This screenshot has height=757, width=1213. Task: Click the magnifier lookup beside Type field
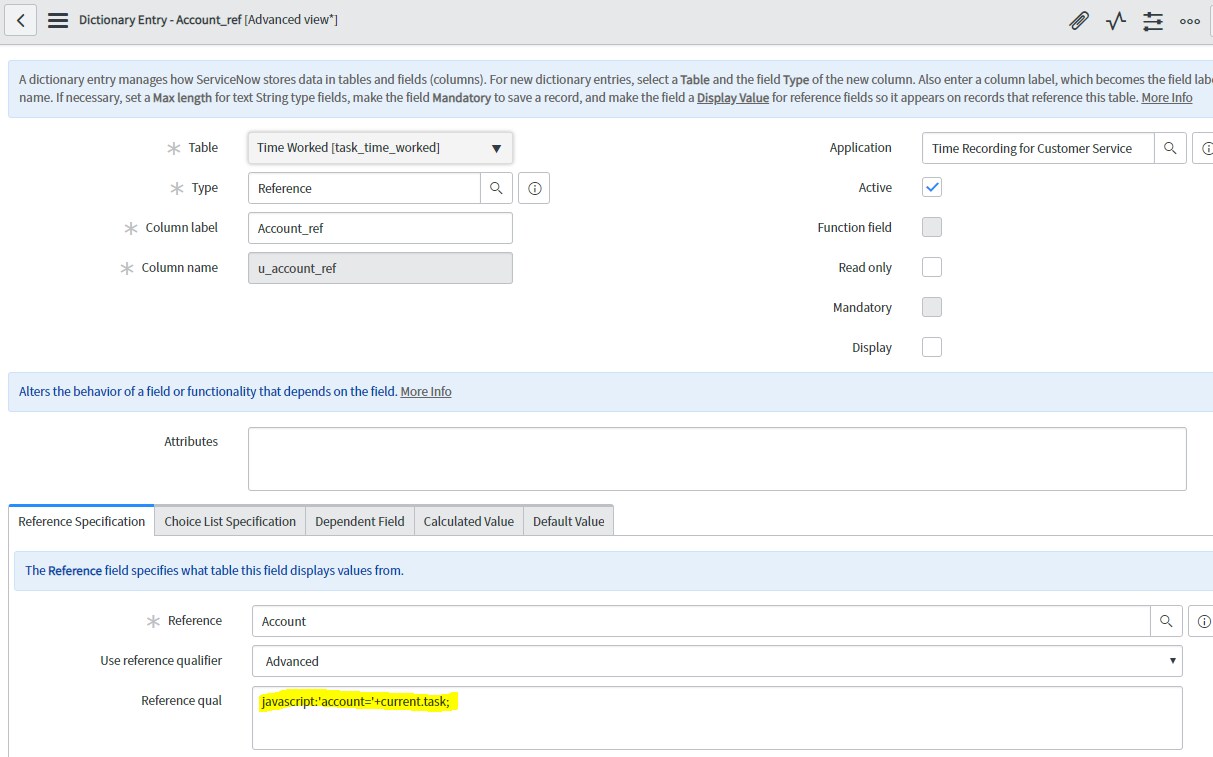click(497, 188)
